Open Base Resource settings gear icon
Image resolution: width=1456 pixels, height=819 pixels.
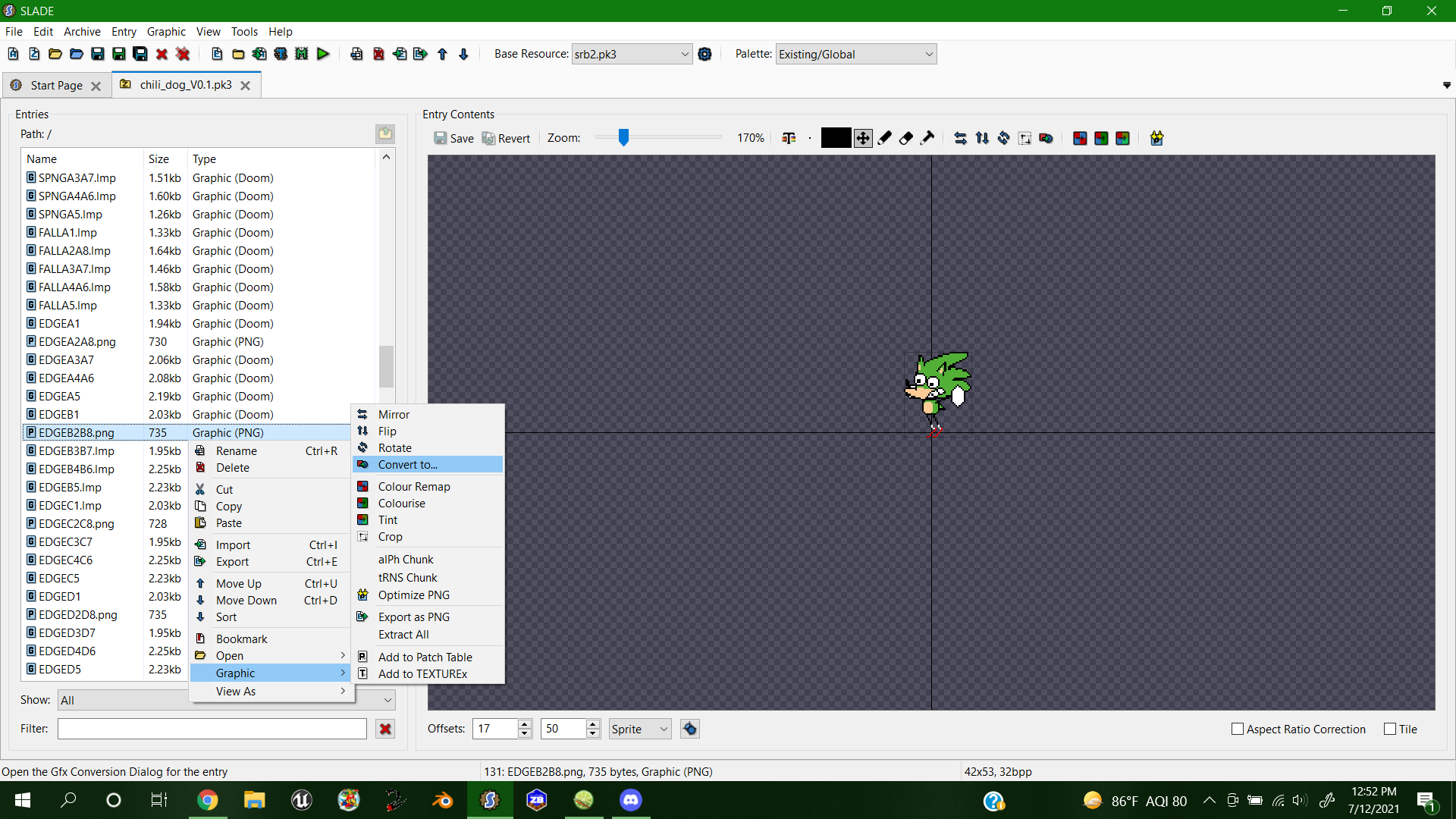point(705,54)
